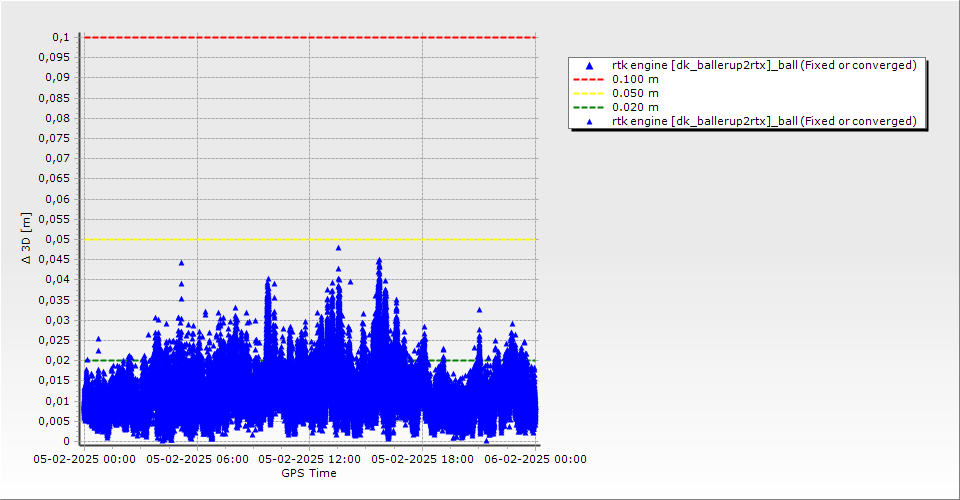Click the y-axis tick label "0,095"
The width and height of the screenshot is (960, 500).
tap(54, 58)
